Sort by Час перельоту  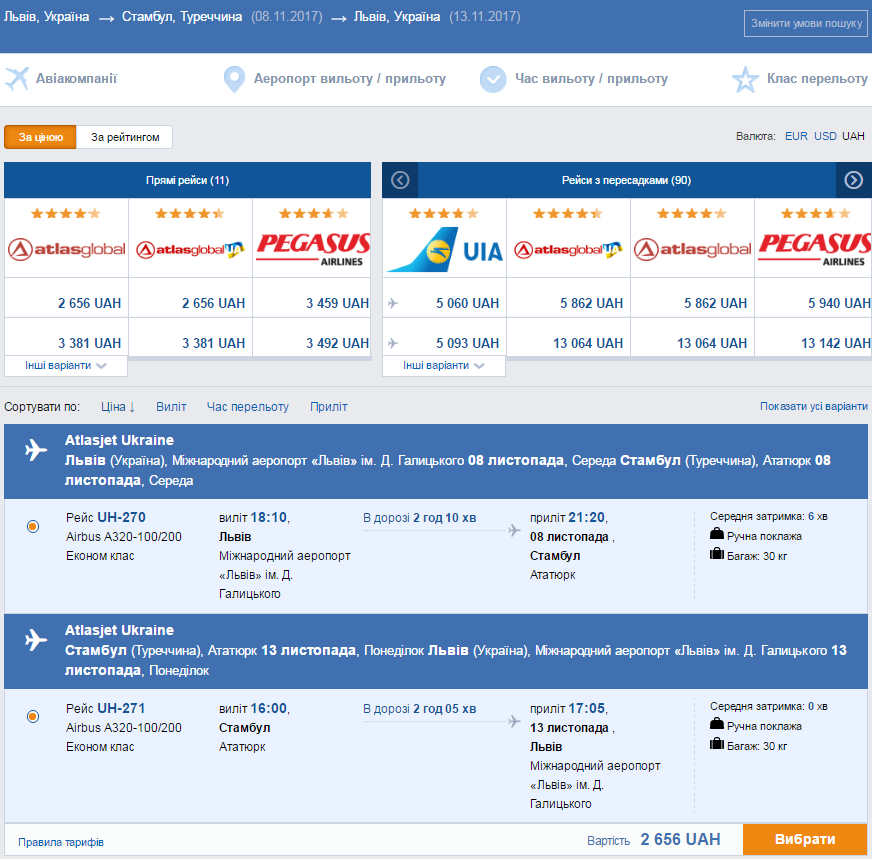pos(247,406)
